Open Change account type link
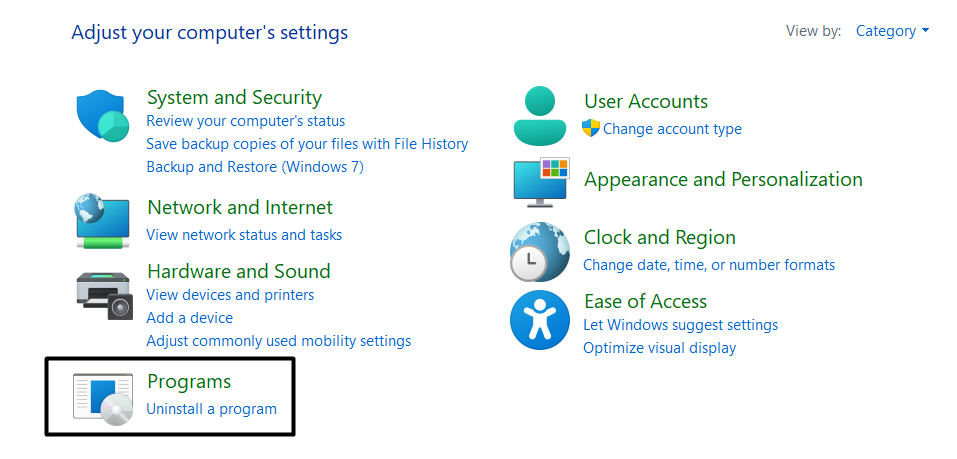The image size is (957, 459). click(672, 129)
